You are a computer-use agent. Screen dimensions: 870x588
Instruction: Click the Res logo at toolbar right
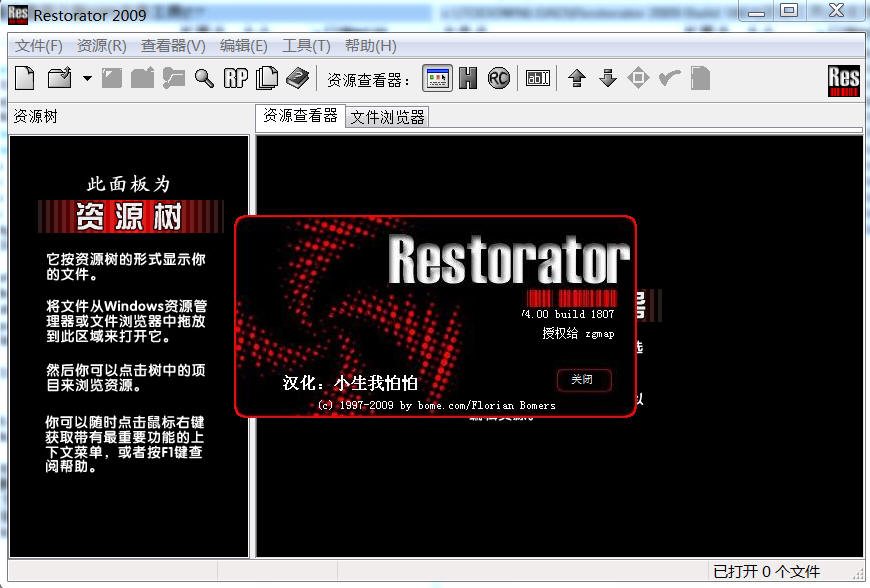point(843,80)
